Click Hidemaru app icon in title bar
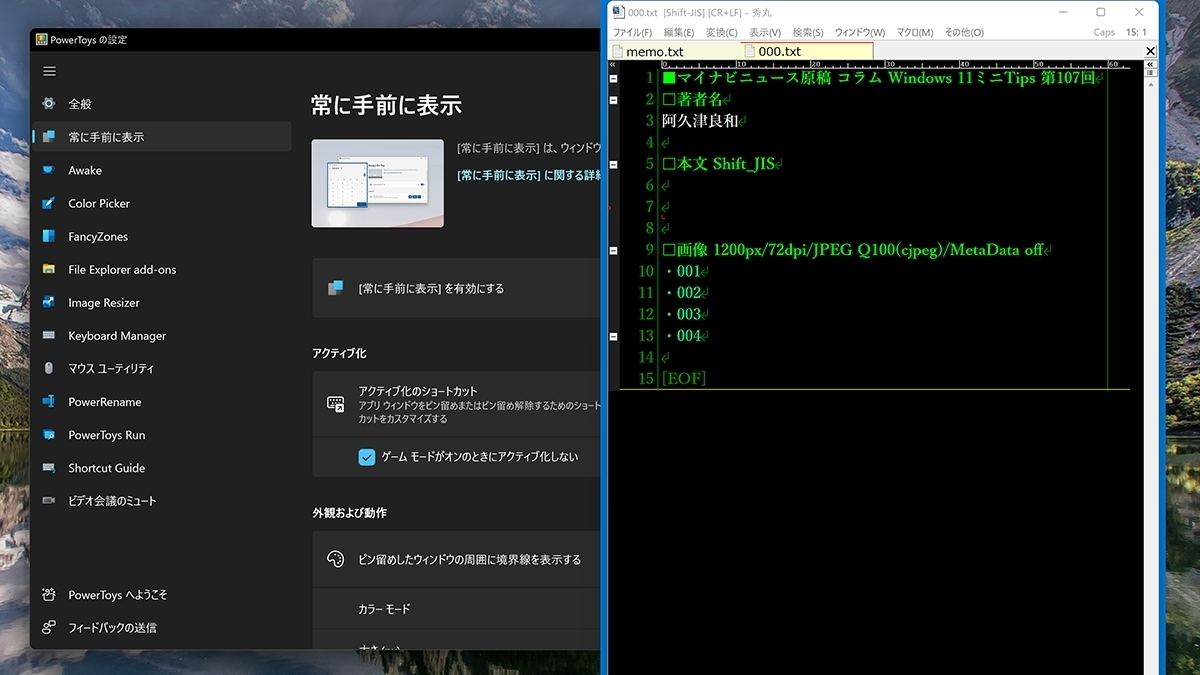1200x675 pixels. [618, 12]
